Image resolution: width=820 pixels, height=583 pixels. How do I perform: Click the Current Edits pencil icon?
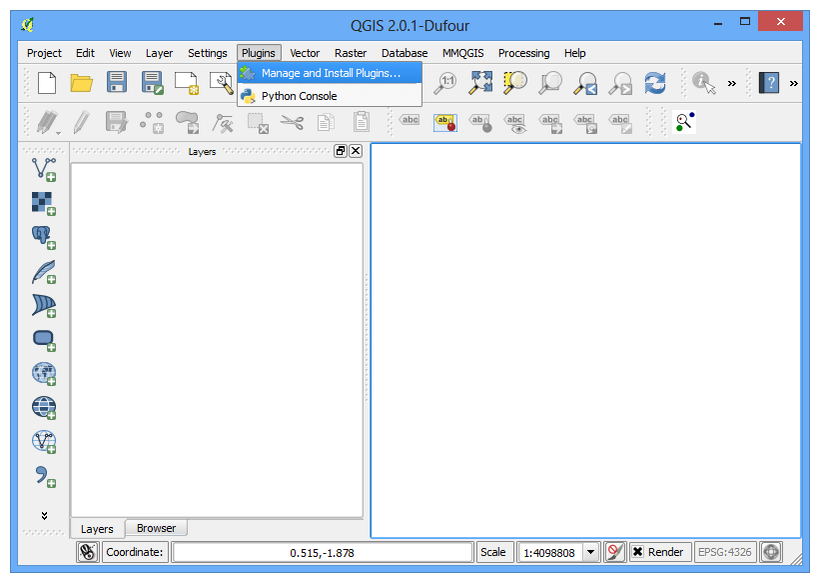[48, 123]
